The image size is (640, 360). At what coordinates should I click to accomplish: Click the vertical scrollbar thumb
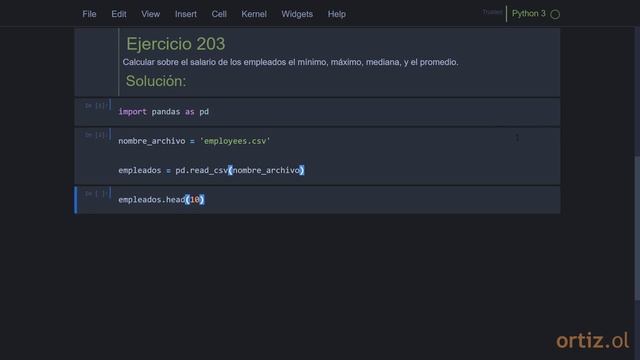[637, 229]
